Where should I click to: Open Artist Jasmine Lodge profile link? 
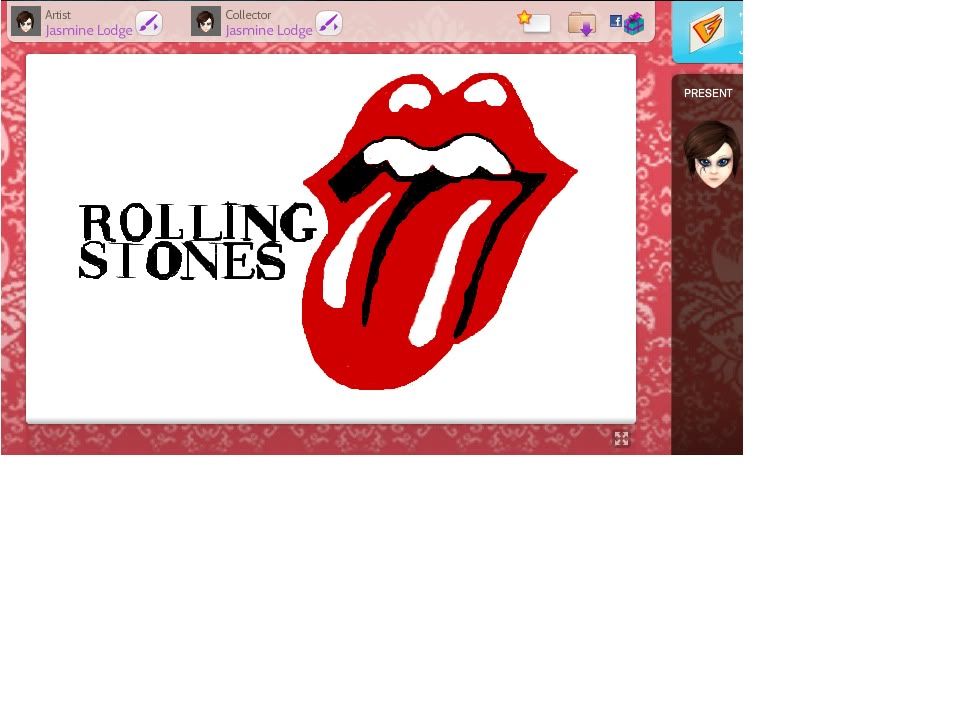[89, 30]
